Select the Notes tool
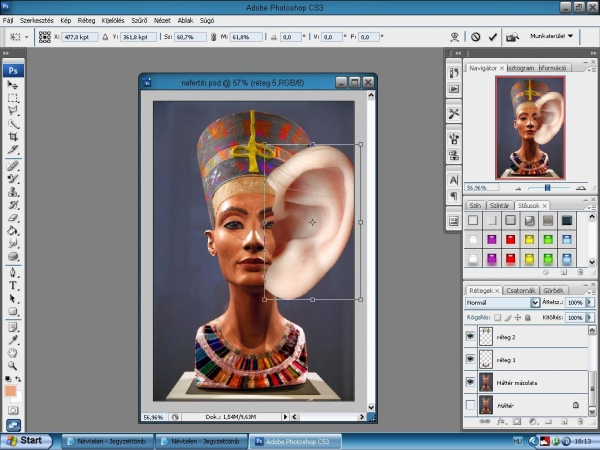The height and width of the screenshot is (450, 600). coord(13,327)
